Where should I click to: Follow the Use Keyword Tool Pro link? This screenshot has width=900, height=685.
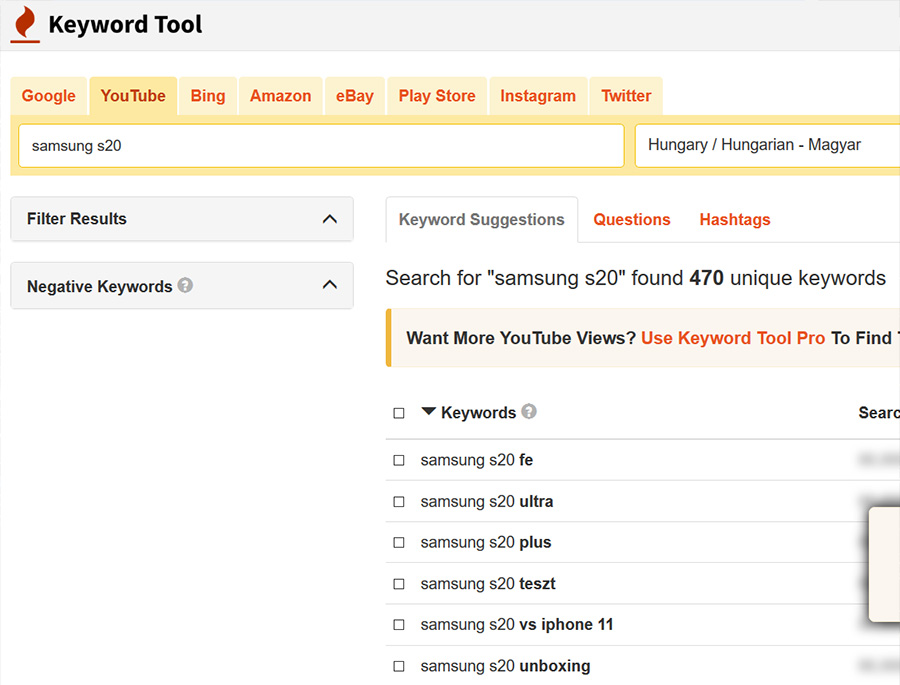pyautogui.click(x=733, y=338)
